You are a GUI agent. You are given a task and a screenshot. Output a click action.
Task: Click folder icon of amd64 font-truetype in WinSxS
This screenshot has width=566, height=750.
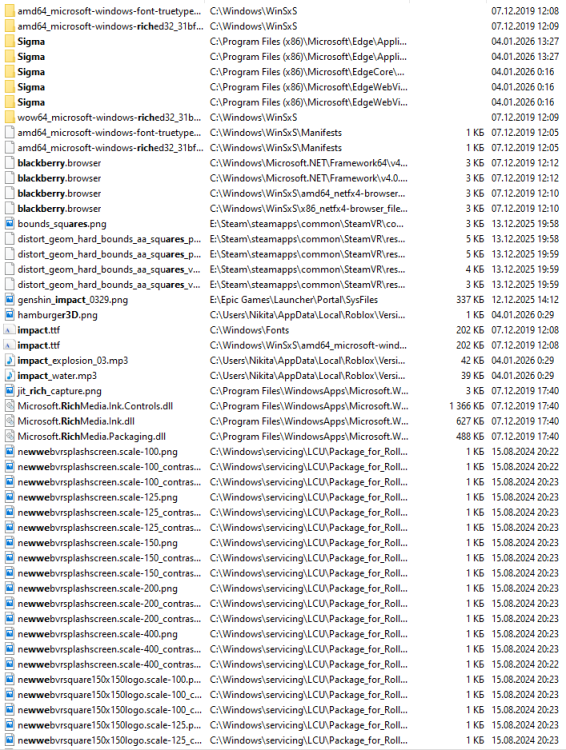tap(9, 11)
